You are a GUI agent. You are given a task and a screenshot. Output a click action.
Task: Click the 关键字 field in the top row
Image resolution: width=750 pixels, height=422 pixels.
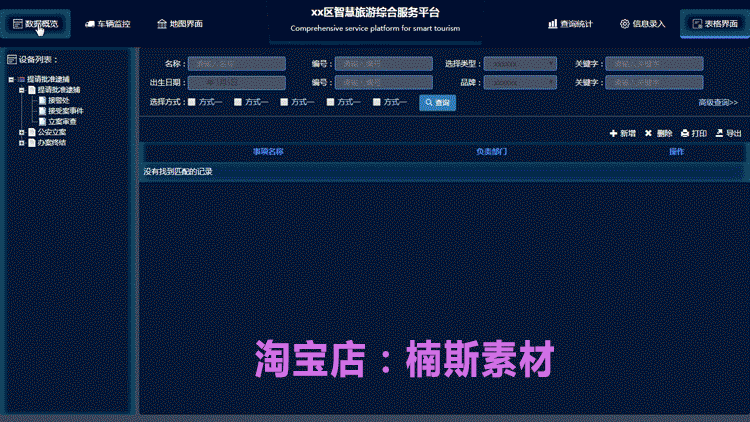654,64
